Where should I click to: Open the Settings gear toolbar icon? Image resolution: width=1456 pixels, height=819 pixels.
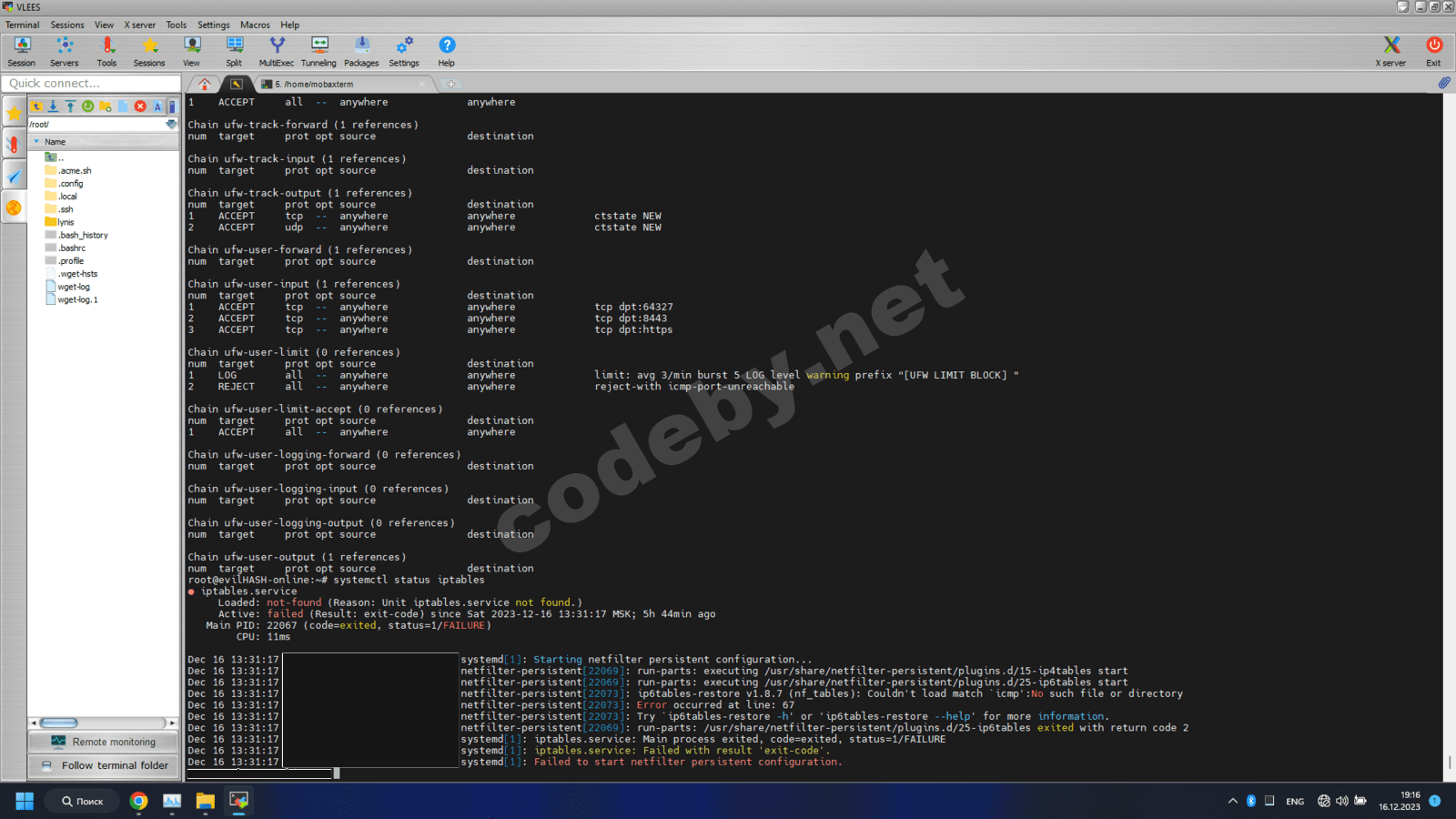click(x=404, y=51)
